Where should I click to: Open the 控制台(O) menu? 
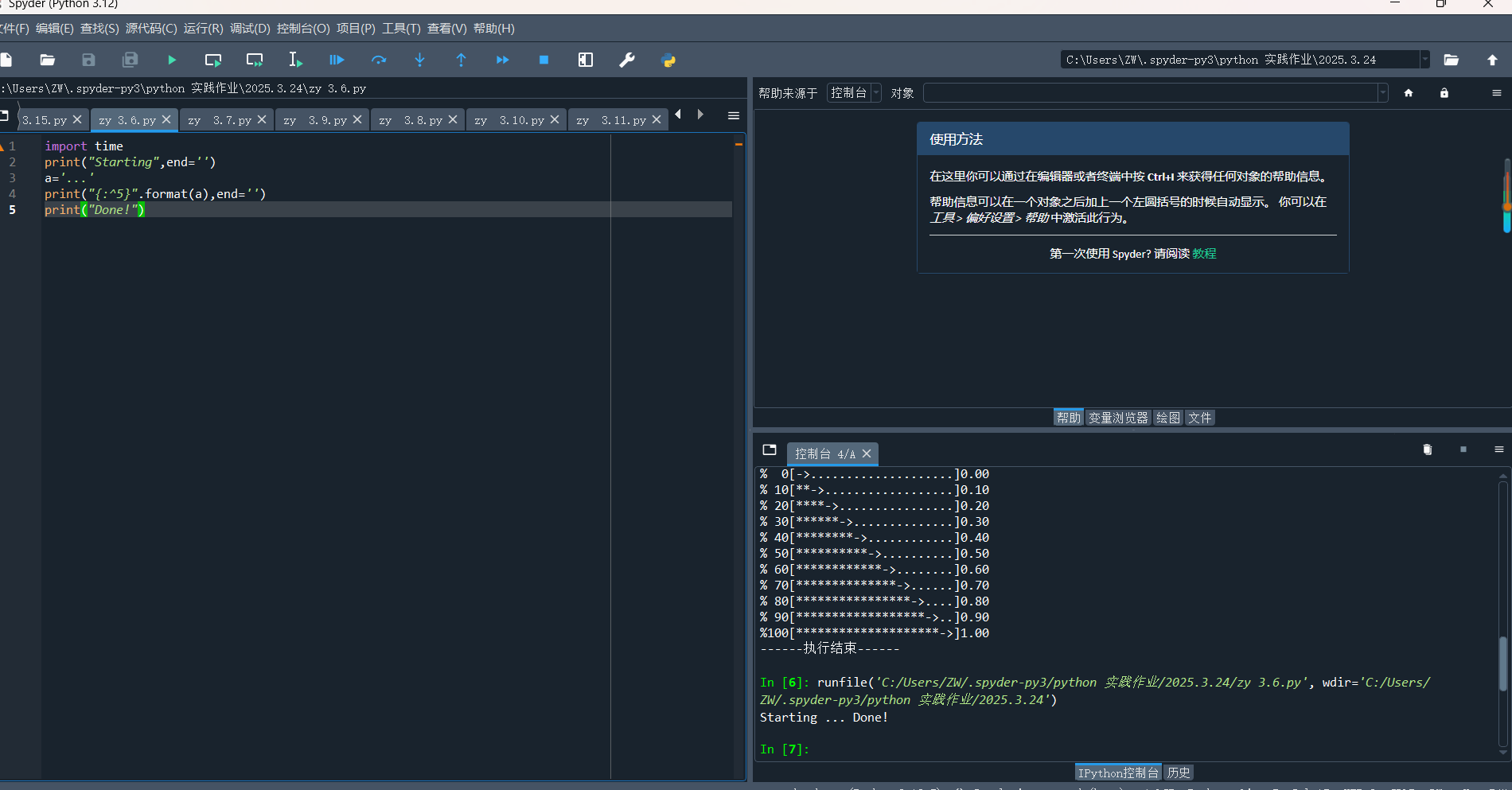302,29
